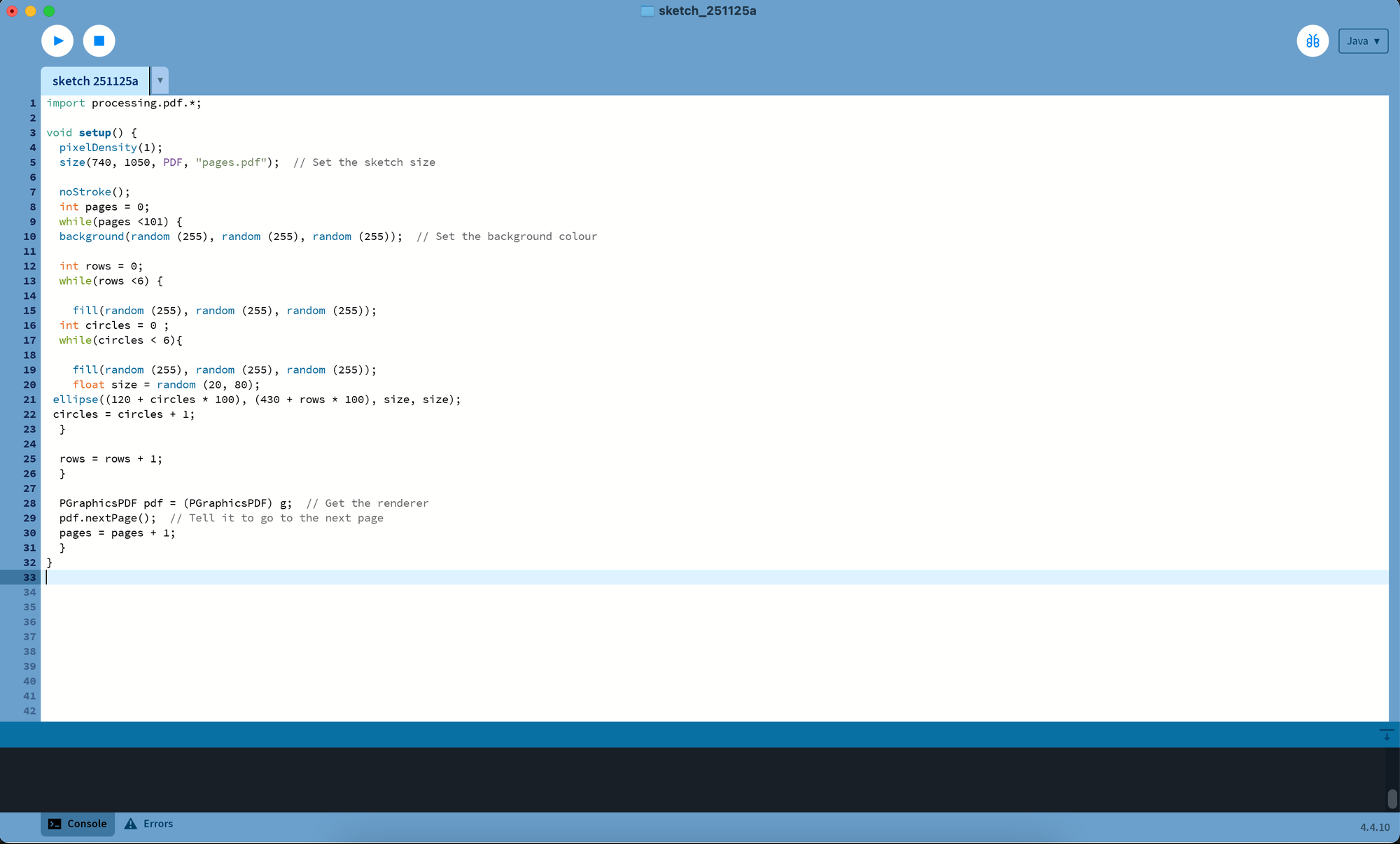Maximize the window with green button
The height and width of the screenshot is (844, 1400).
[x=49, y=11]
